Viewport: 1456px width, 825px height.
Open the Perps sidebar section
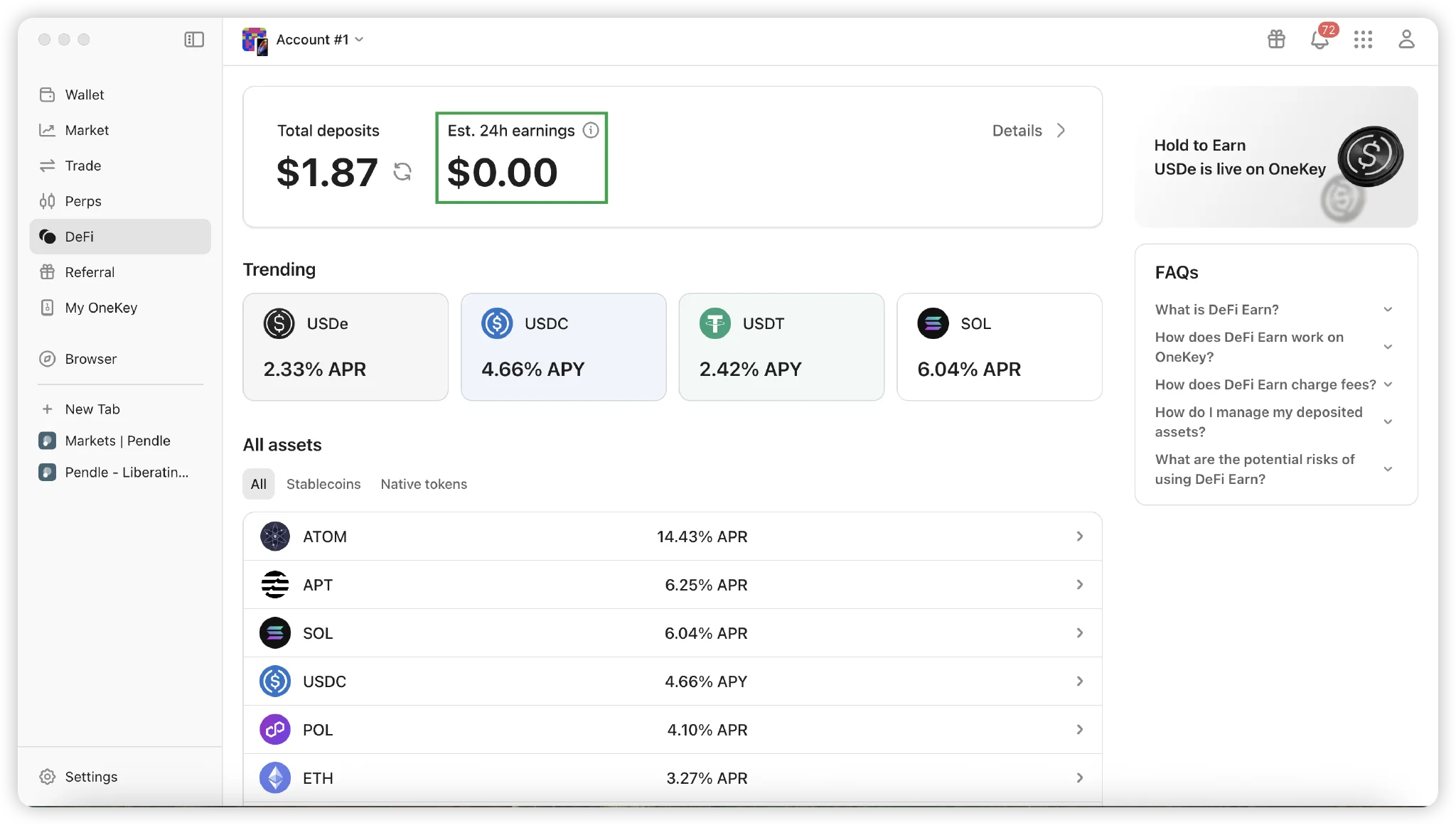click(82, 201)
